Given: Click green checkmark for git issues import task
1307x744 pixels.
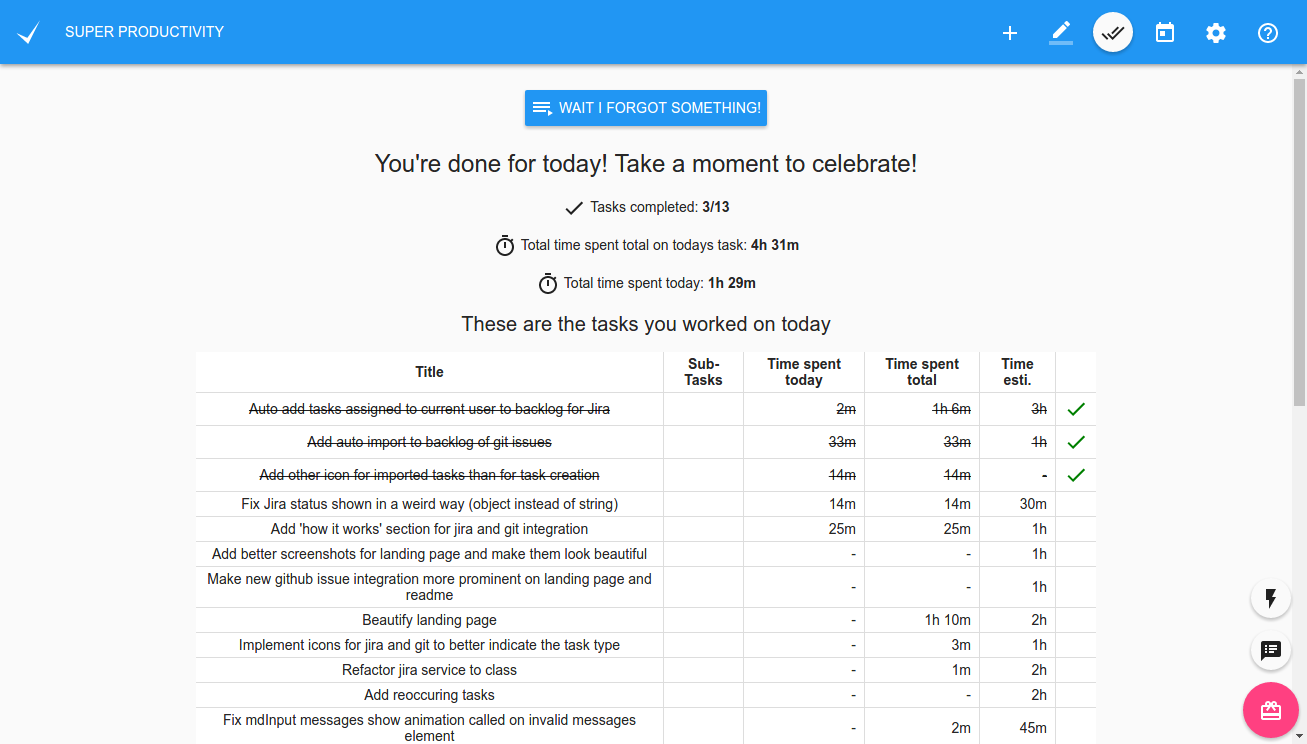Looking at the screenshot, I should pos(1076,442).
